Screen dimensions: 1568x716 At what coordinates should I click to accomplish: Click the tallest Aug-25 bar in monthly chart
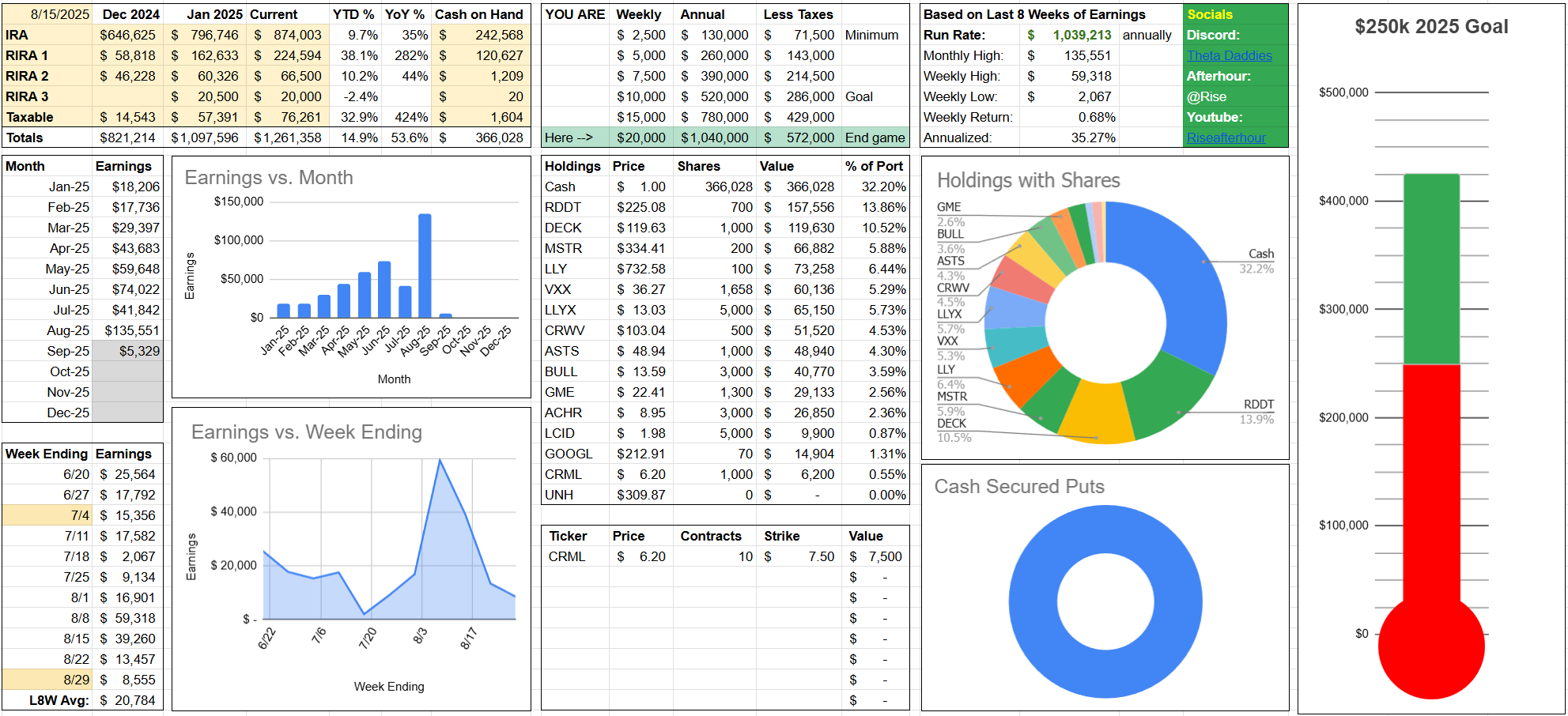(x=425, y=265)
